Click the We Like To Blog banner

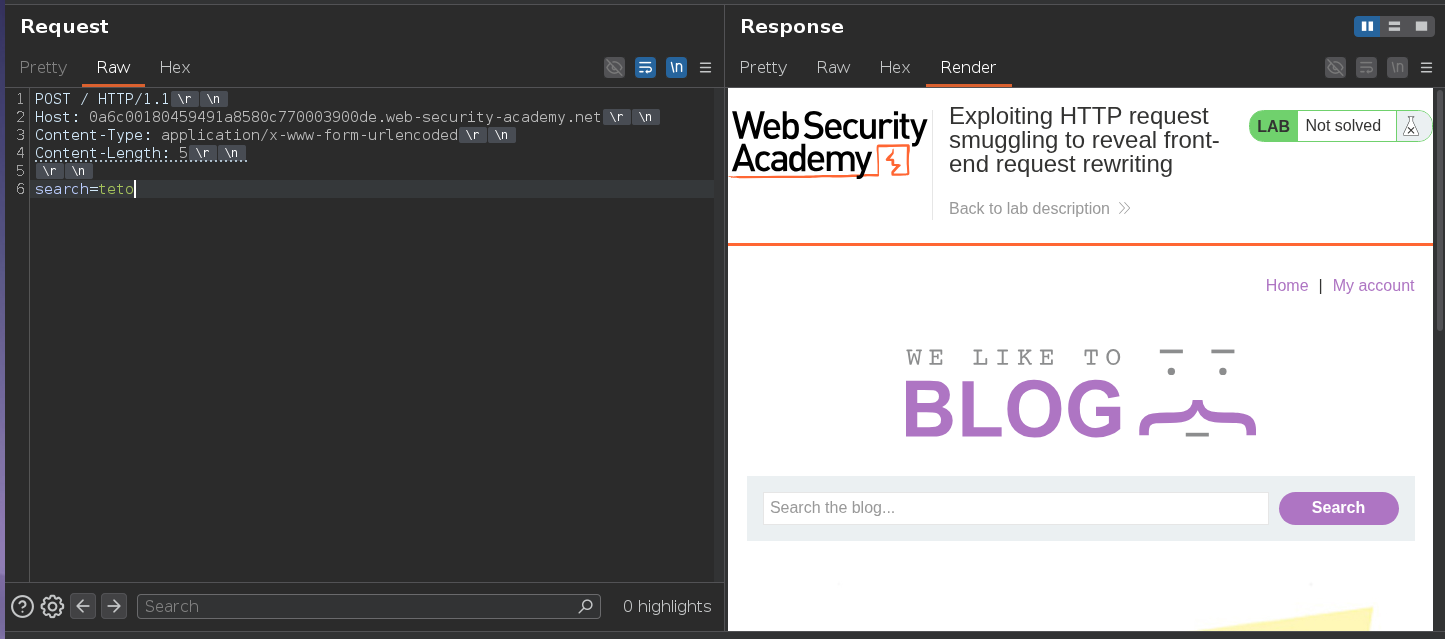pos(1080,393)
